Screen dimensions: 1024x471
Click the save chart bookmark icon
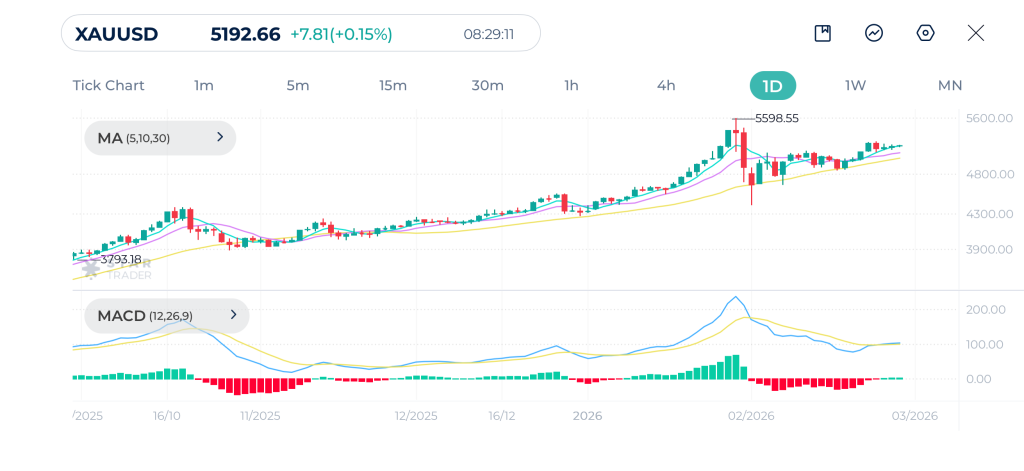(x=823, y=33)
